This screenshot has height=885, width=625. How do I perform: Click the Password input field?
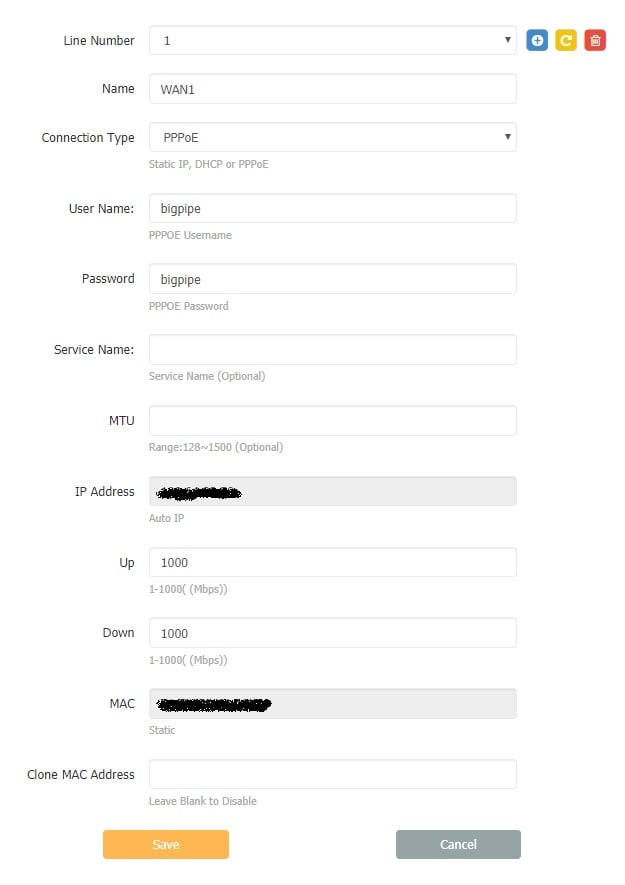tap(333, 279)
